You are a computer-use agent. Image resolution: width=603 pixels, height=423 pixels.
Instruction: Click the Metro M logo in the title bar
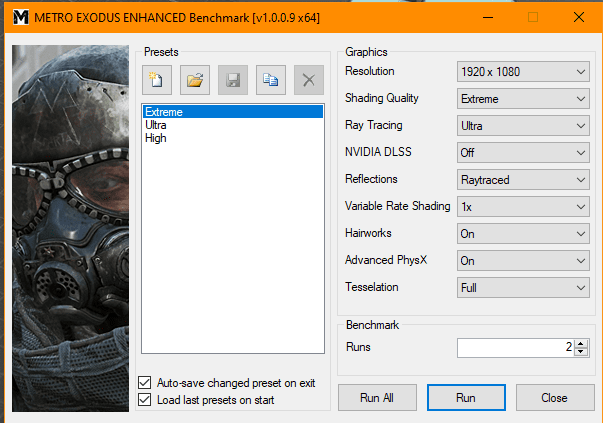(21, 17)
